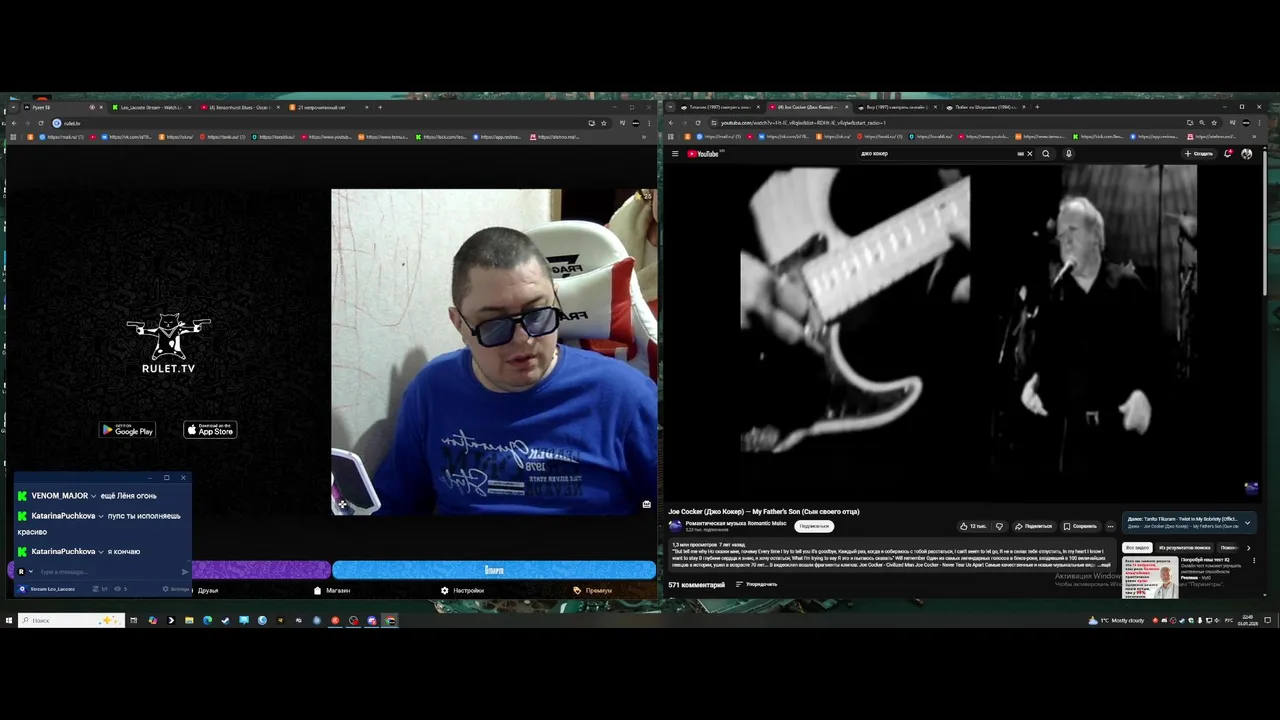The height and width of the screenshot is (720, 1280).
Task: Click the YouTube logo
Action: tap(704, 154)
